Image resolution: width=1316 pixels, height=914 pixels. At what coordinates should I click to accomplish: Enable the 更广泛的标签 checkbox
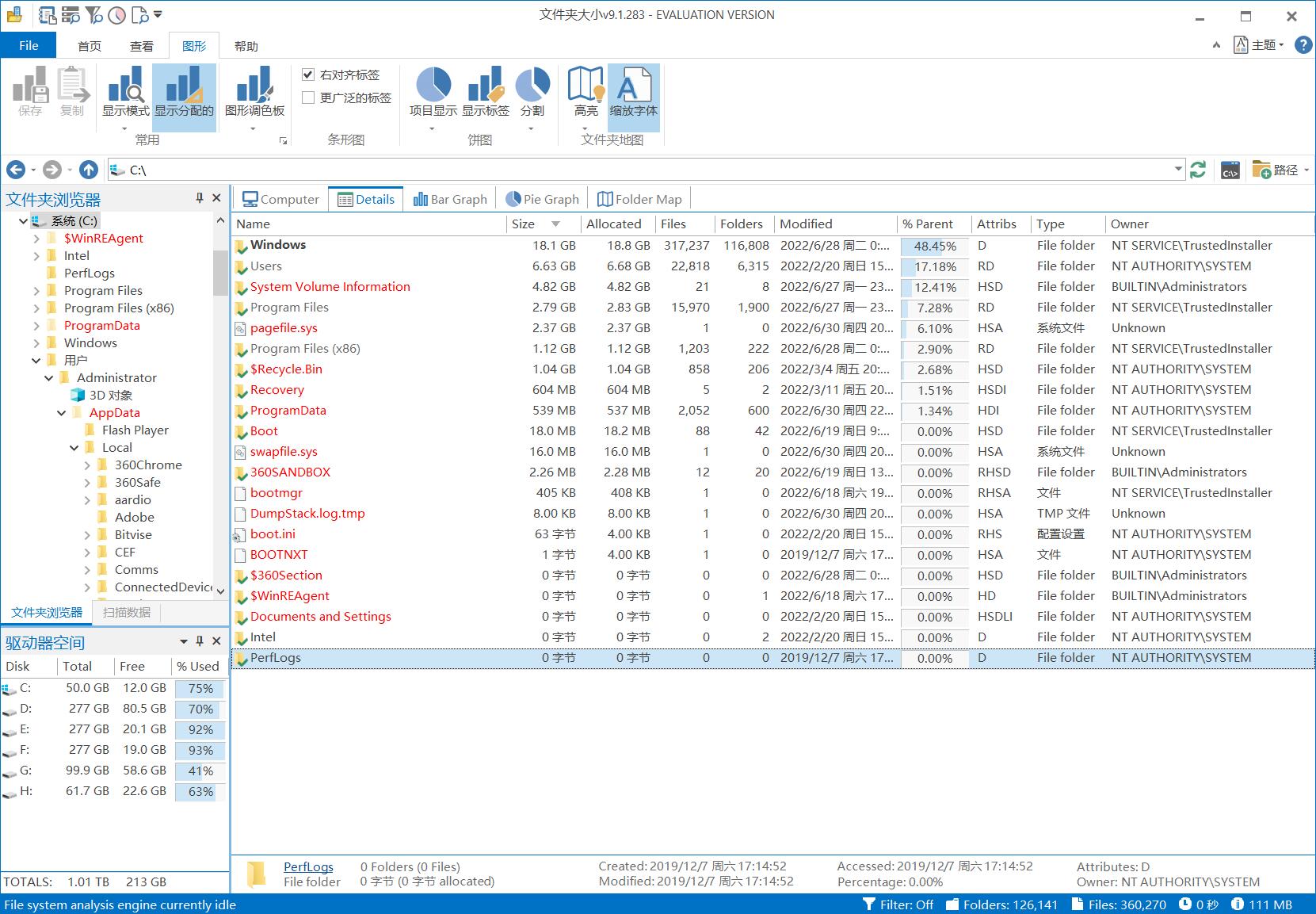(x=308, y=98)
